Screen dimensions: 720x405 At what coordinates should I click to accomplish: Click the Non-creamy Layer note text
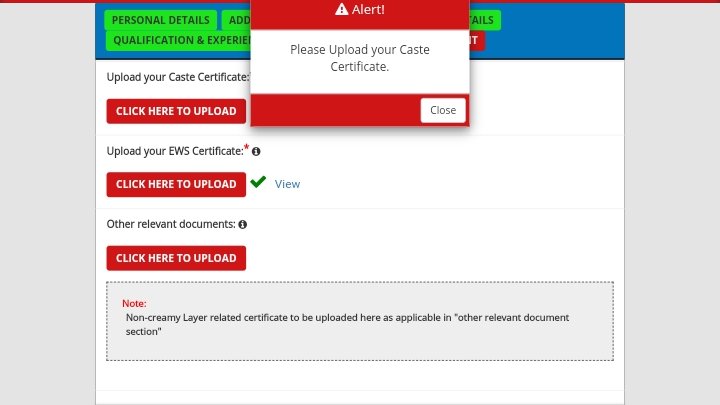[347, 325]
